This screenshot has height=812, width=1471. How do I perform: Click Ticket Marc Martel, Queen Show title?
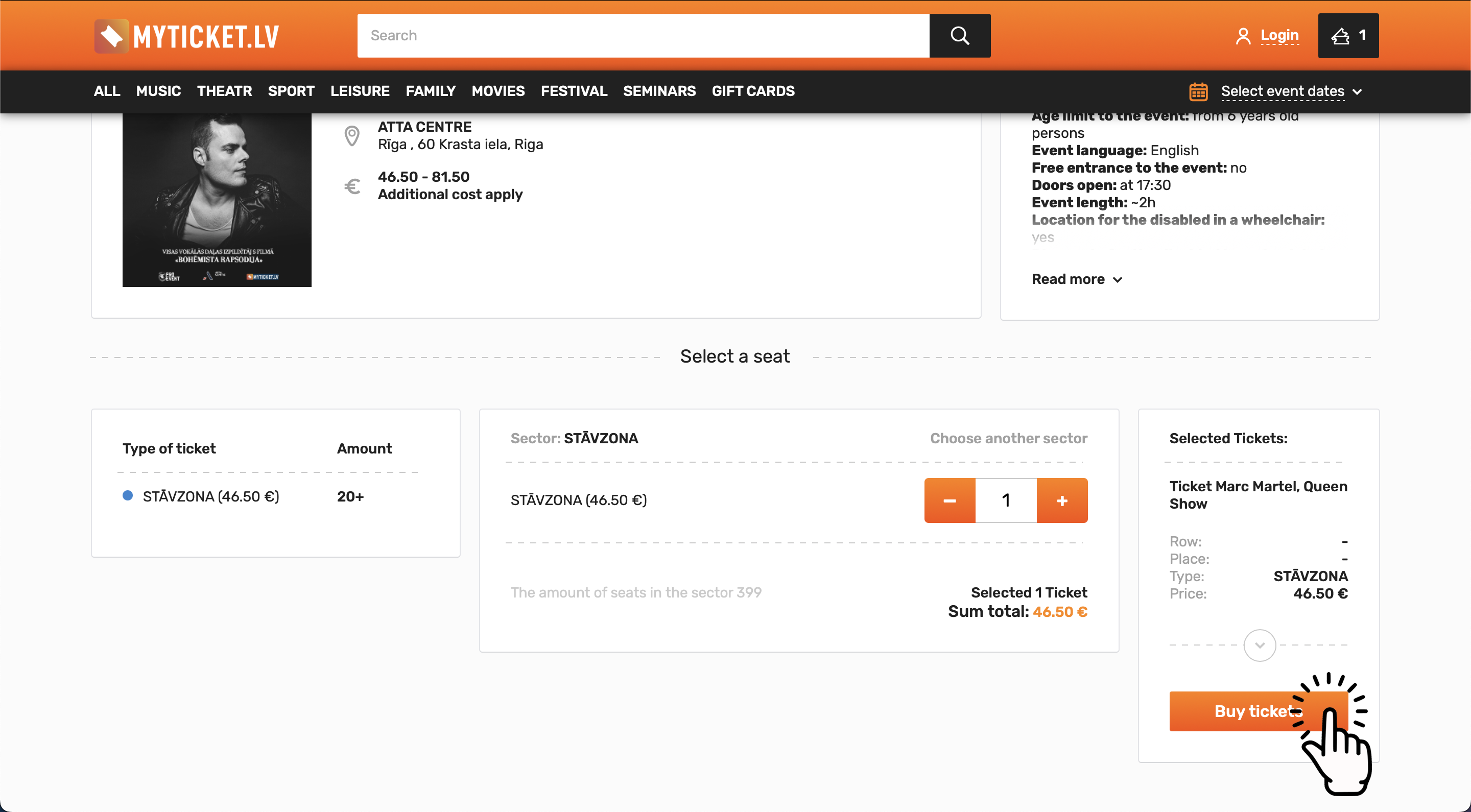(x=1258, y=495)
